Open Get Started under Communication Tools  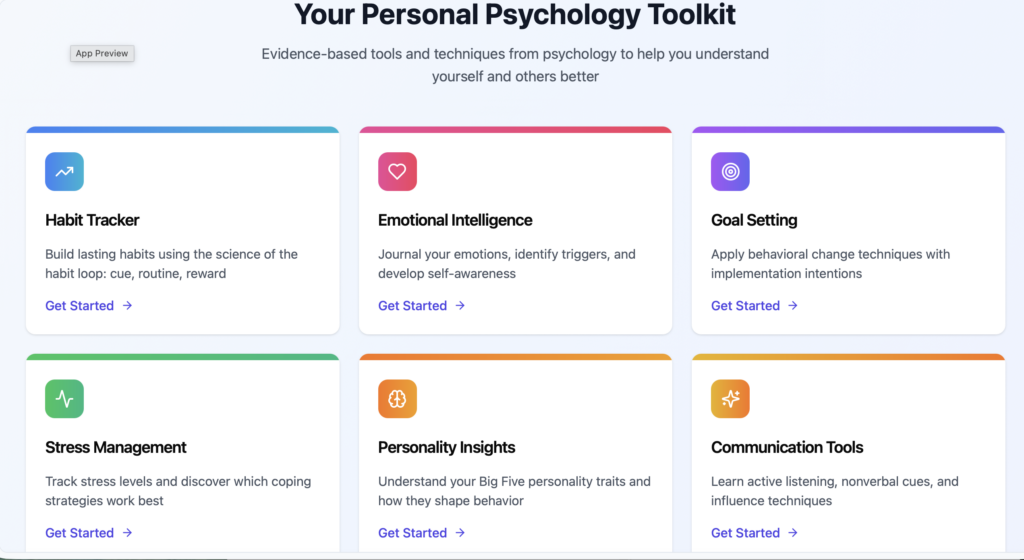click(x=746, y=533)
